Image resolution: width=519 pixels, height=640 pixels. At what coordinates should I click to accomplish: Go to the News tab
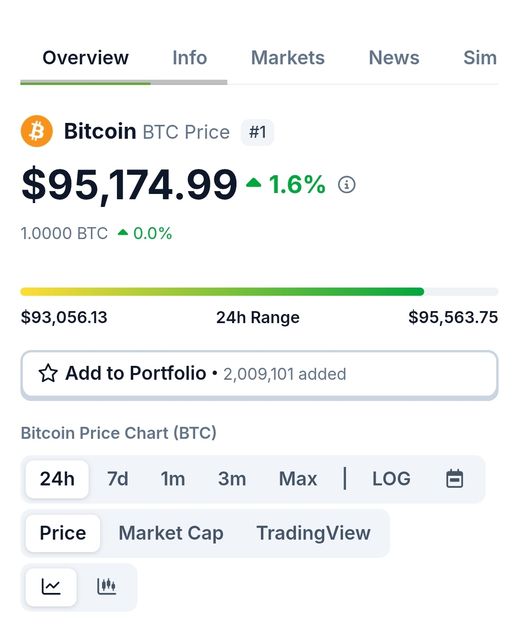[394, 58]
